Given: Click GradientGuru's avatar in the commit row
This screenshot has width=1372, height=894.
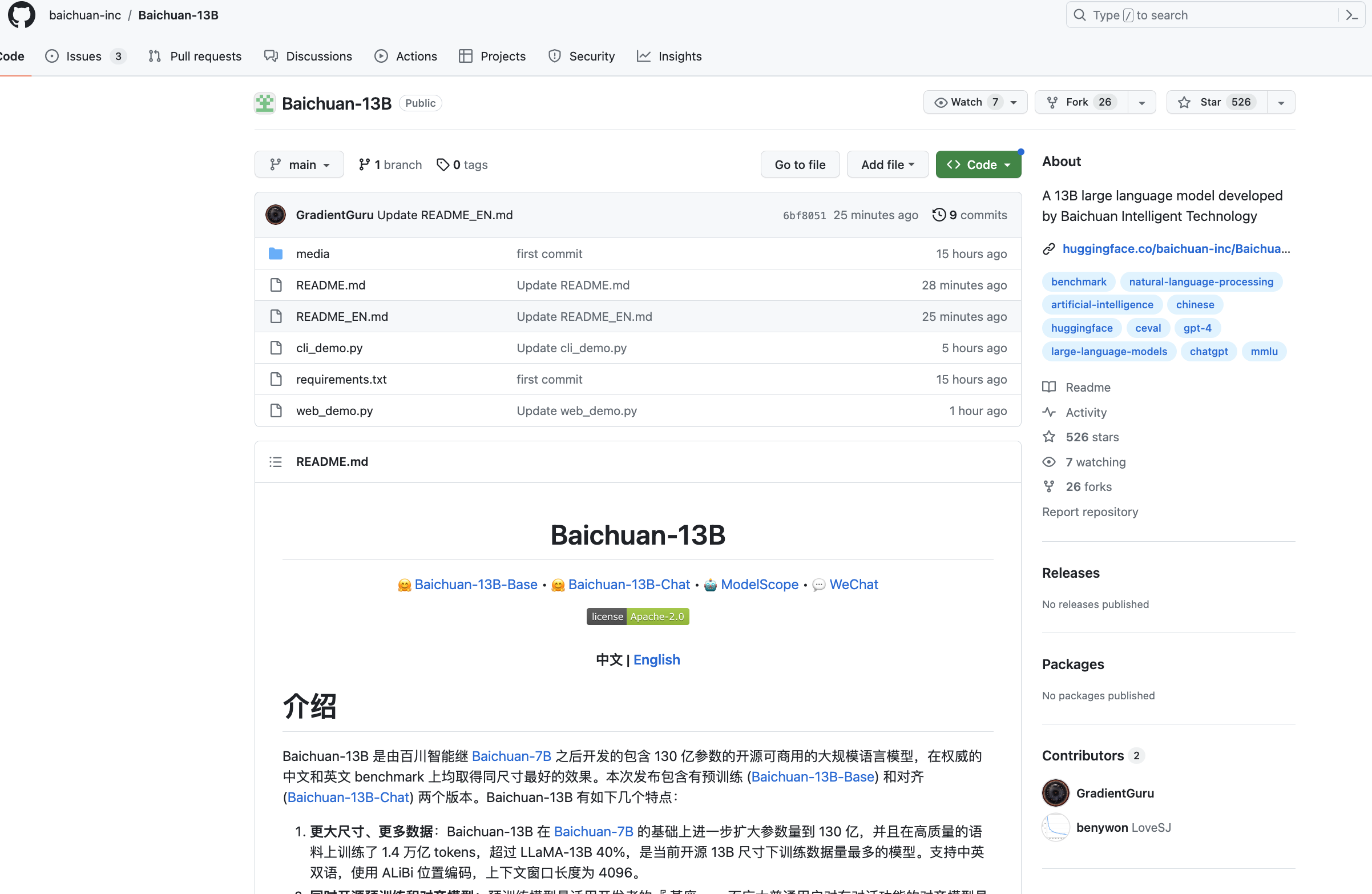Looking at the screenshot, I should click(x=276, y=215).
